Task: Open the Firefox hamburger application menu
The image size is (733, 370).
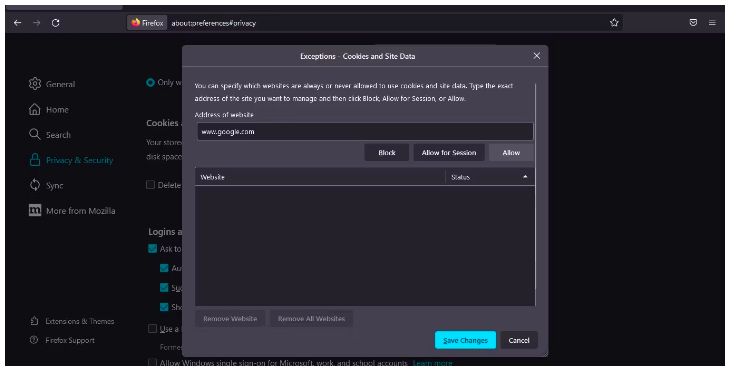Action: pyautogui.click(x=712, y=22)
